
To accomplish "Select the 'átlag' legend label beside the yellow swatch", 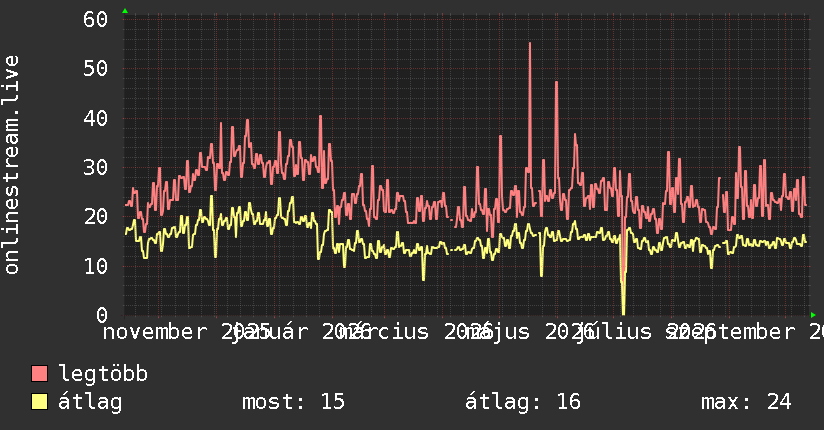I will (90, 402).
